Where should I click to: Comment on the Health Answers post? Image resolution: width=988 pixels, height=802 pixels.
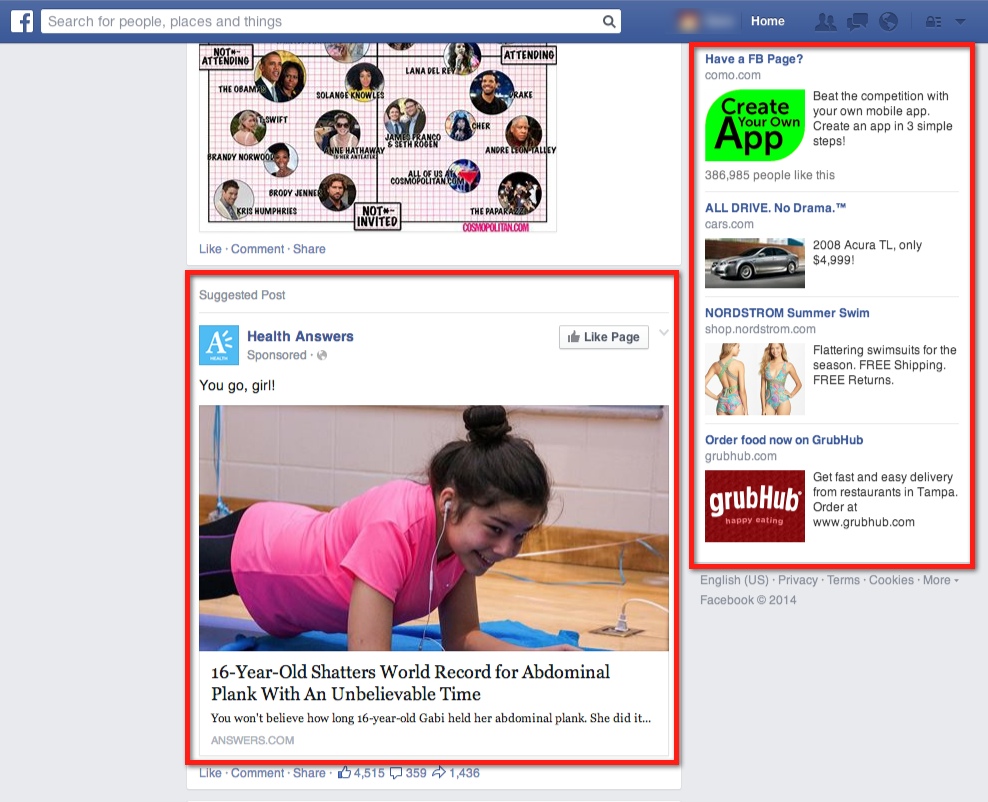257,773
